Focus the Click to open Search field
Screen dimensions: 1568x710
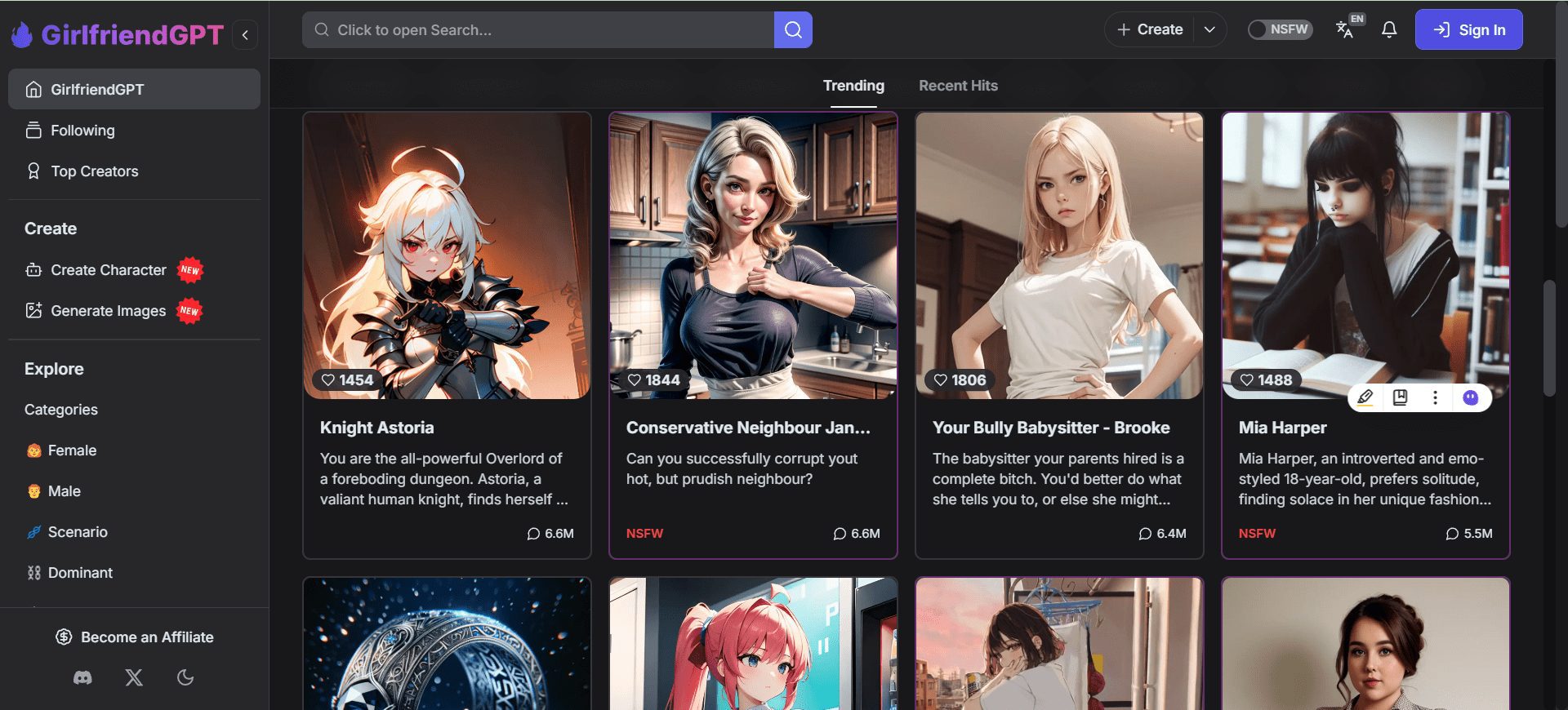pos(538,29)
